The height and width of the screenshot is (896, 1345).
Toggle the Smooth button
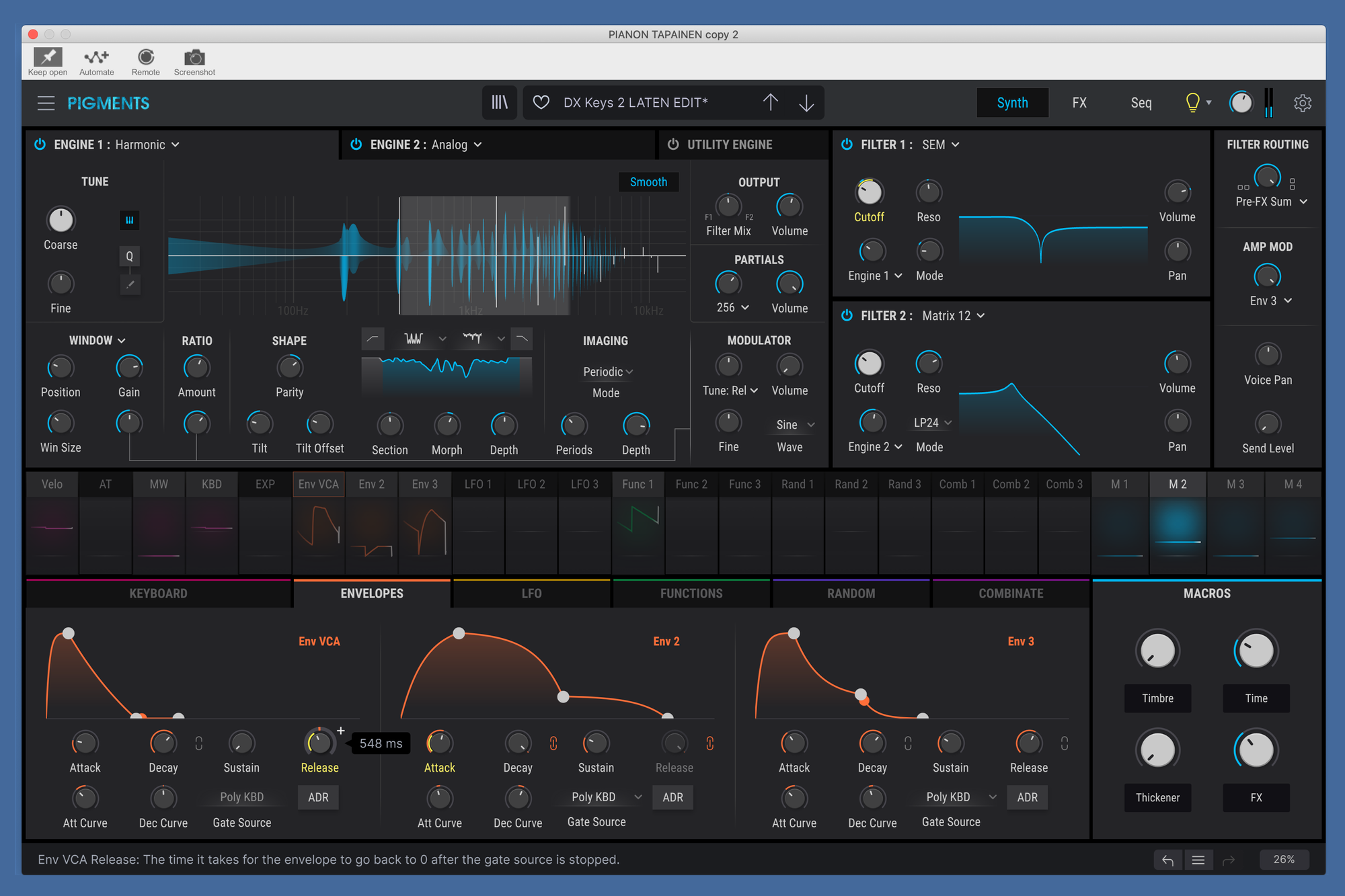coord(648,182)
